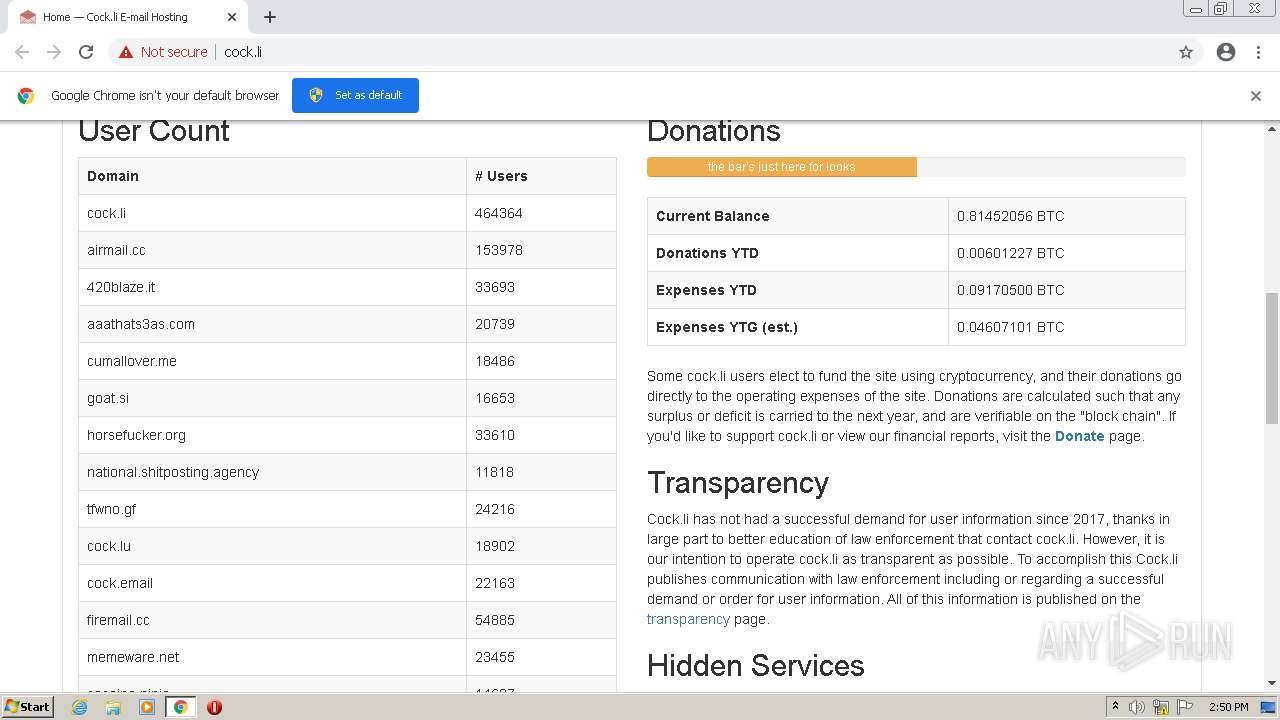
Task: Open the transparency page link
Action: coord(688,619)
